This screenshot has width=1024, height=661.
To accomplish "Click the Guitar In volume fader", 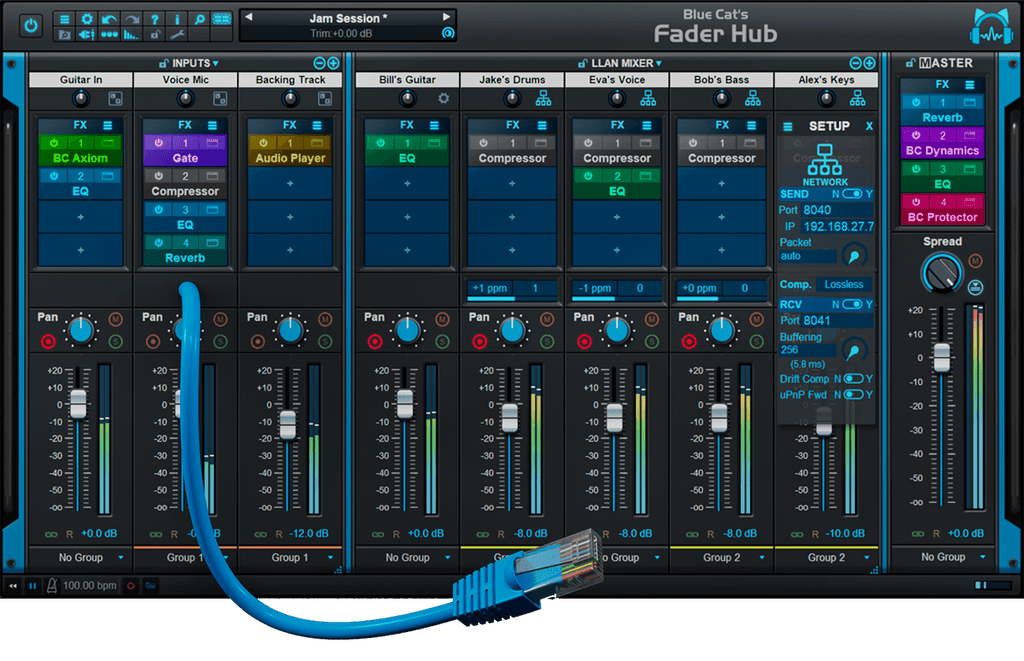I will [x=78, y=404].
